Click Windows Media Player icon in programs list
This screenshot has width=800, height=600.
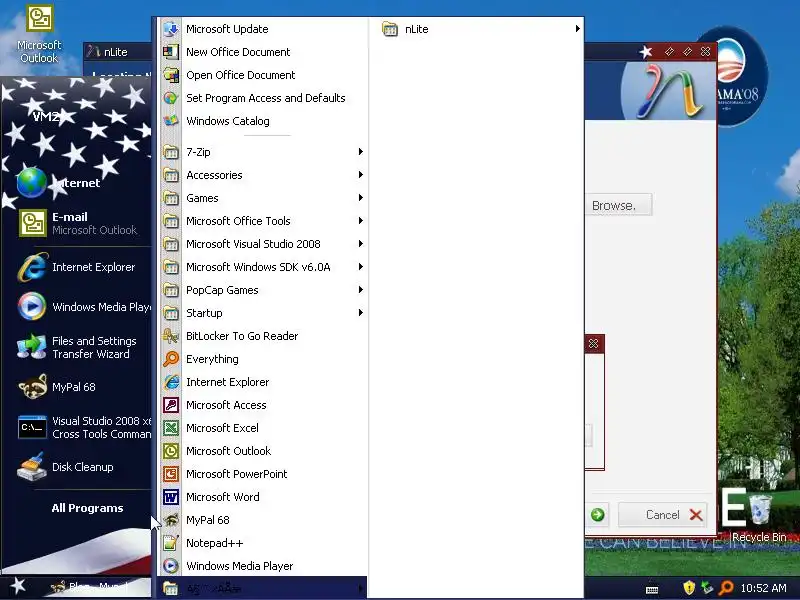[x=171, y=566]
